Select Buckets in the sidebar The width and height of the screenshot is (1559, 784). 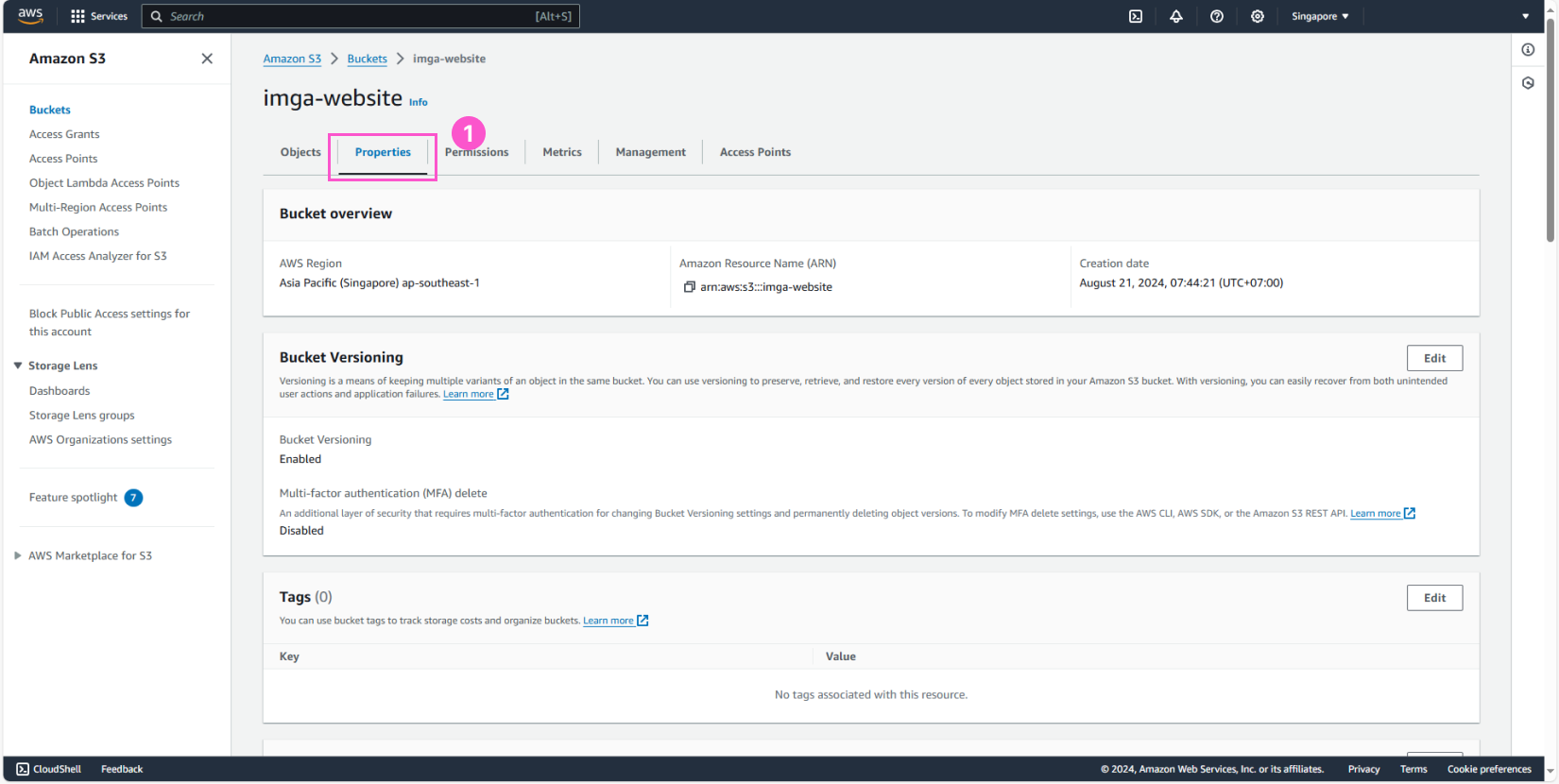(50, 110)
